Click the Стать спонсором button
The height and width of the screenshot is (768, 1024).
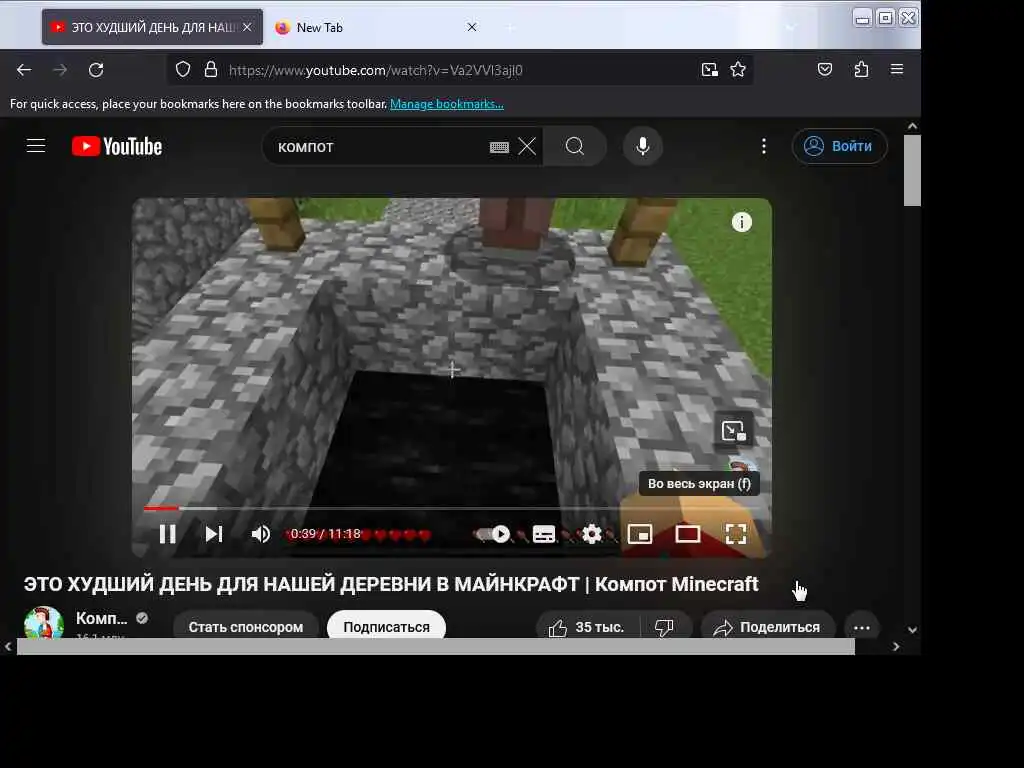click(x=246, y=626)
